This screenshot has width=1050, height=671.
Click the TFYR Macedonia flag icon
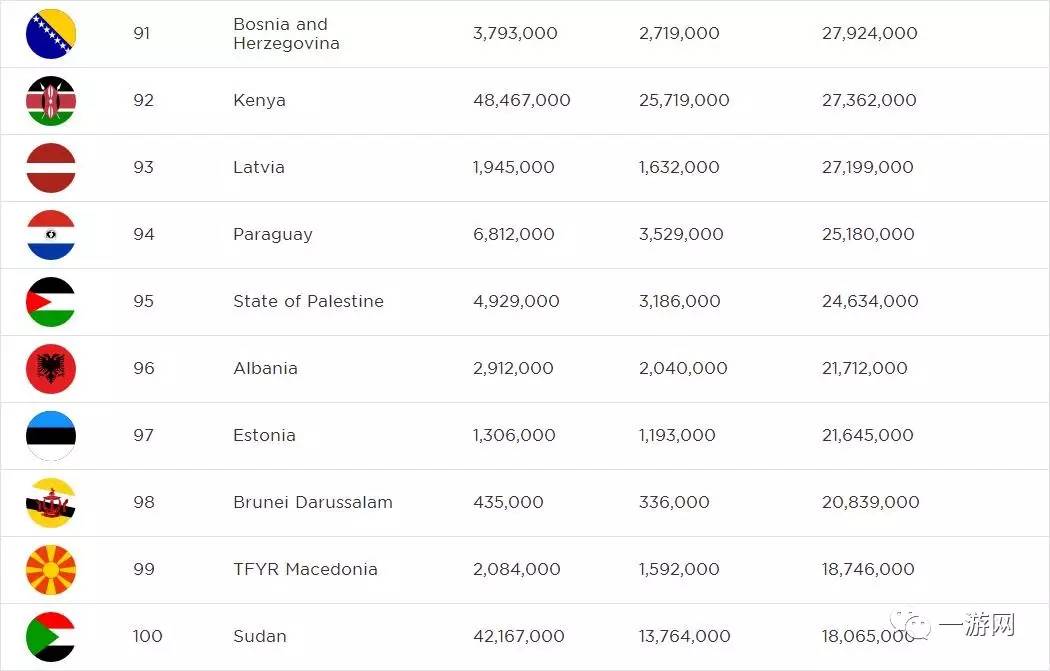(x=51, y=570)
